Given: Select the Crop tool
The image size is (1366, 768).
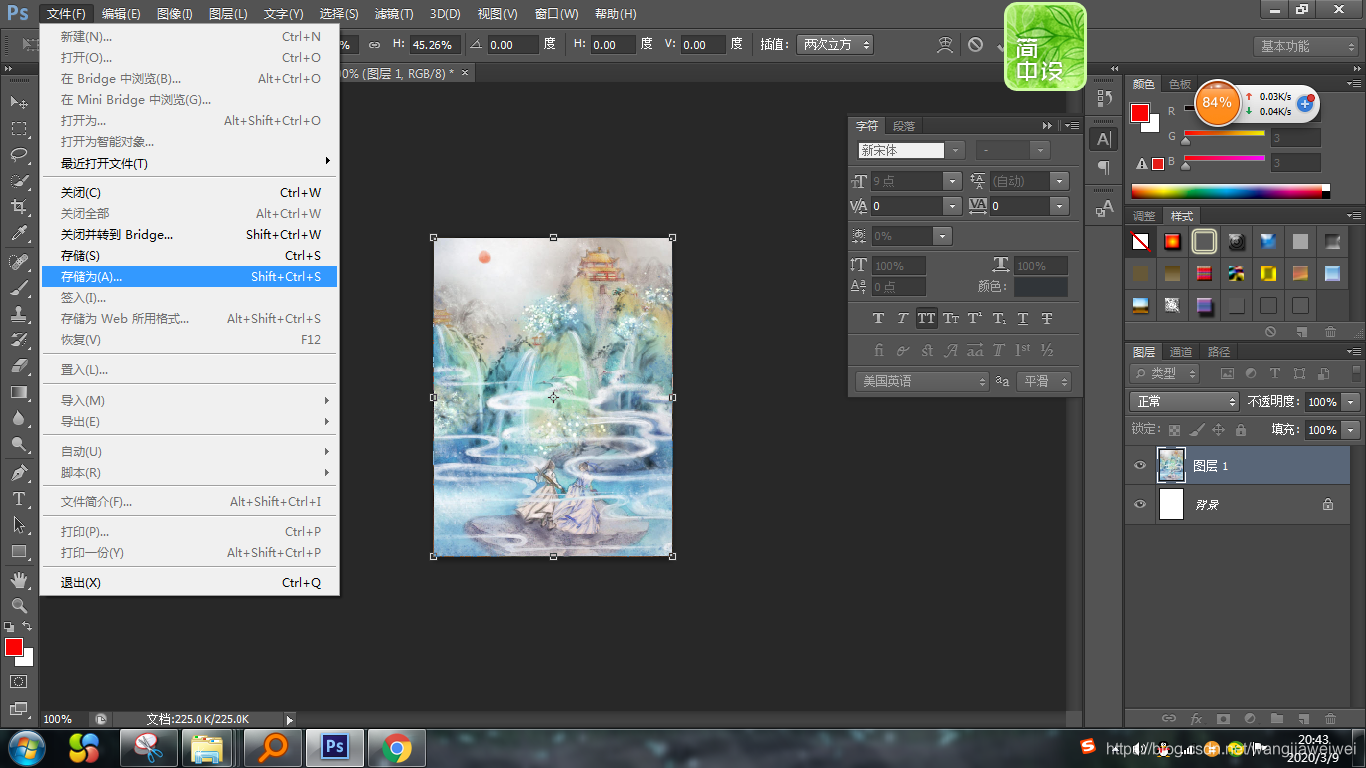Looking at the screenshot, I should [x=19, y=207].
